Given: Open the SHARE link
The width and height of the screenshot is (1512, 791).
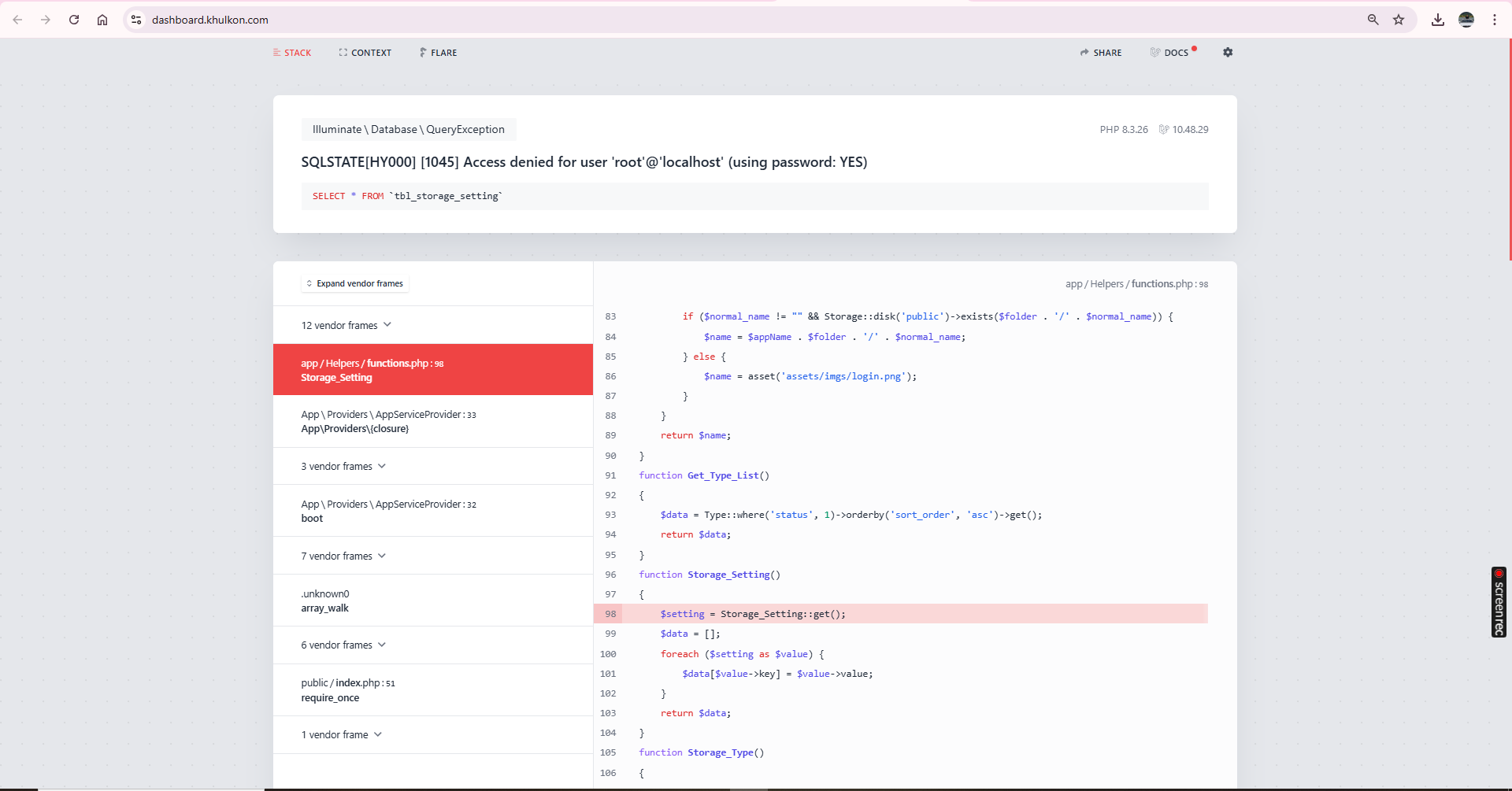Looking at the screenshot, I should coord(1101,53).
